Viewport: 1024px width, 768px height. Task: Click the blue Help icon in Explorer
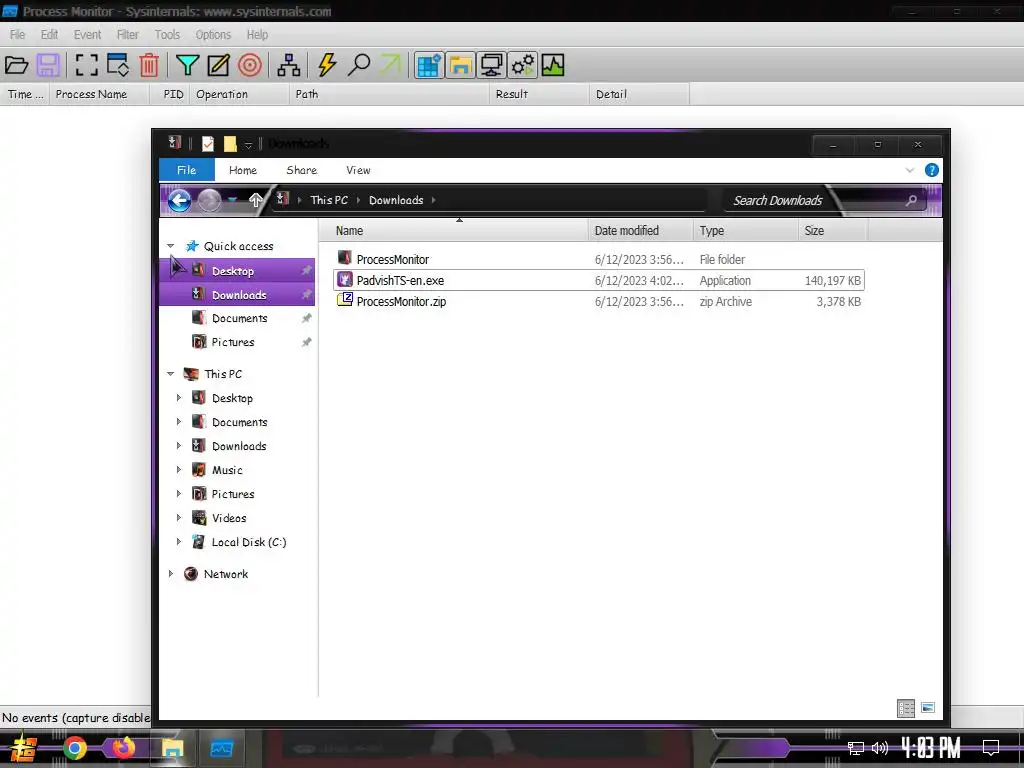pos(932,170)
